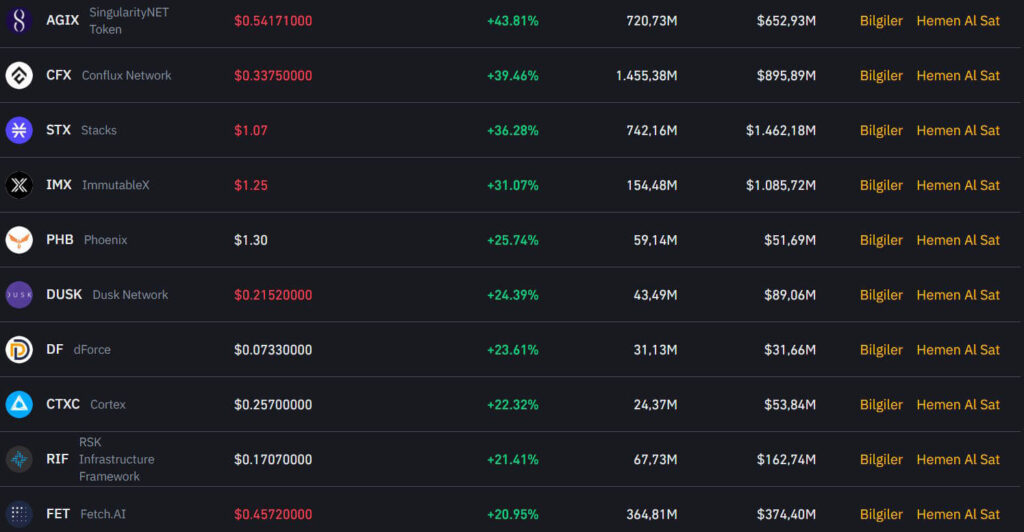Image resolution: width=1024 pixels, height=532 pixels.
Task: Click the 24,37M volume value
Action: [655, 405]
